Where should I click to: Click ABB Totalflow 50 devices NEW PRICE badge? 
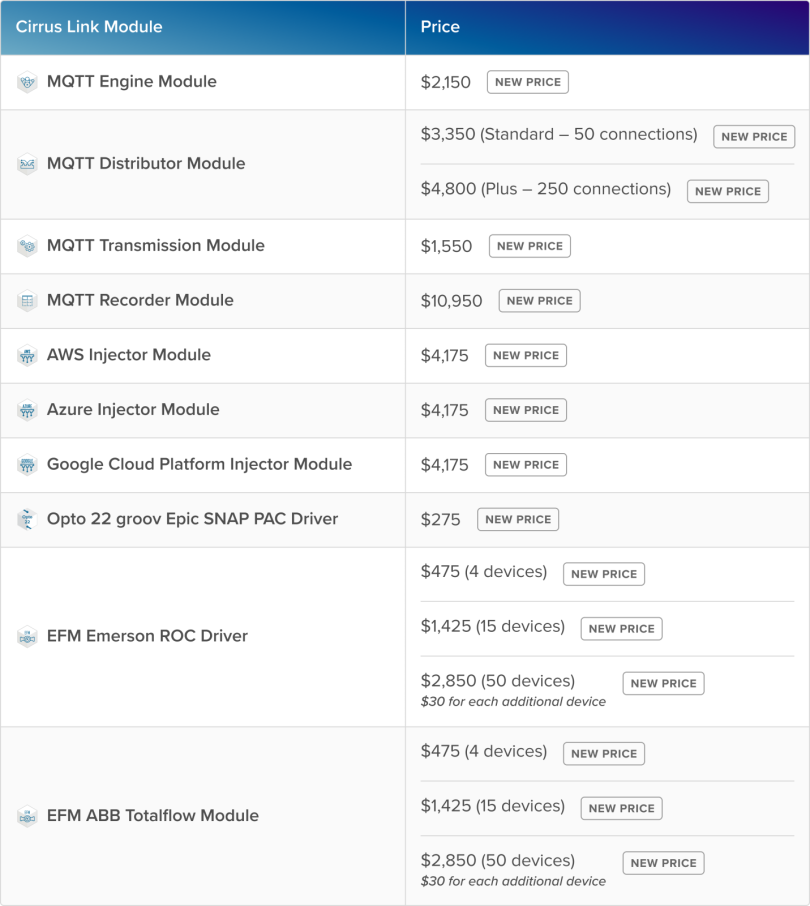664,863
